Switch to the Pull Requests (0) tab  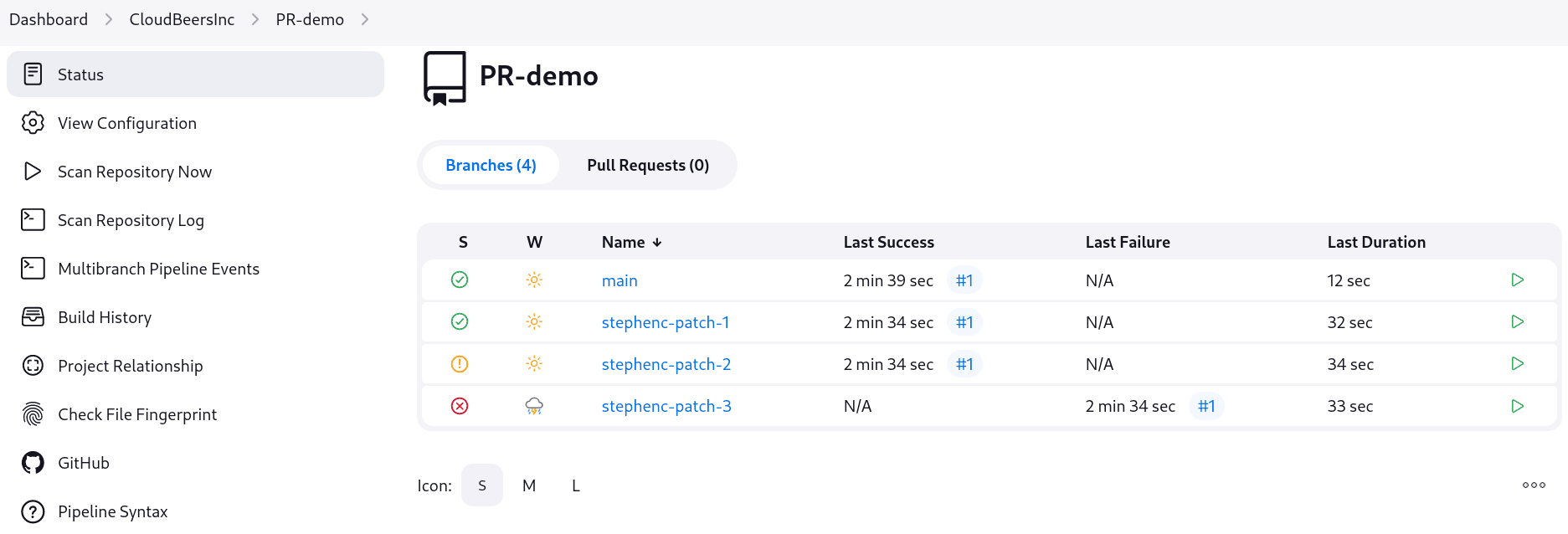tap(648, 165)
